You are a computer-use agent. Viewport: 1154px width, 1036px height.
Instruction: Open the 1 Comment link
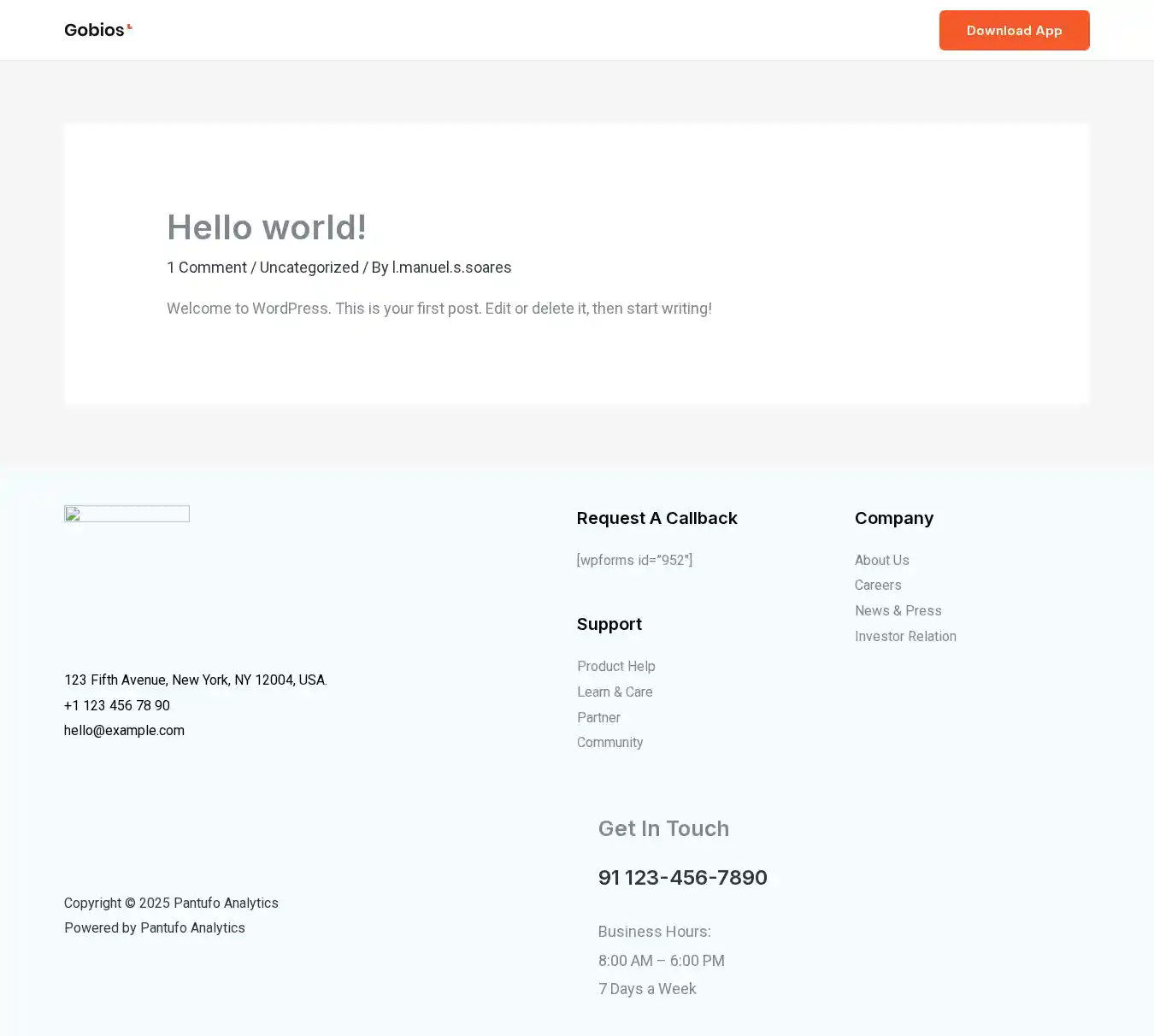206,268
